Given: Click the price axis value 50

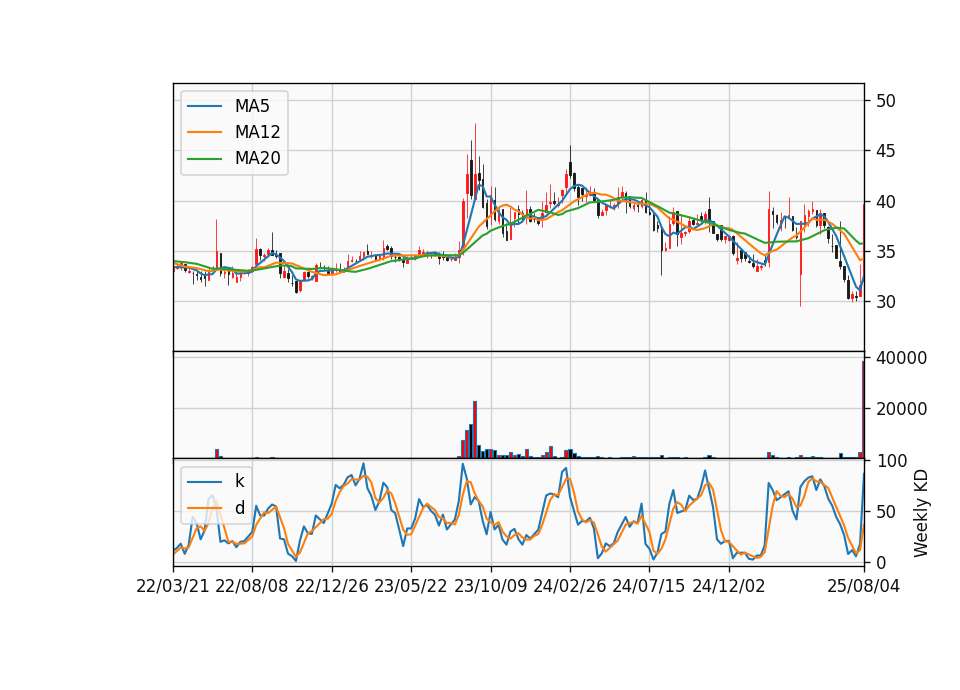Looking at the screenshot, I should coord(885,101).
